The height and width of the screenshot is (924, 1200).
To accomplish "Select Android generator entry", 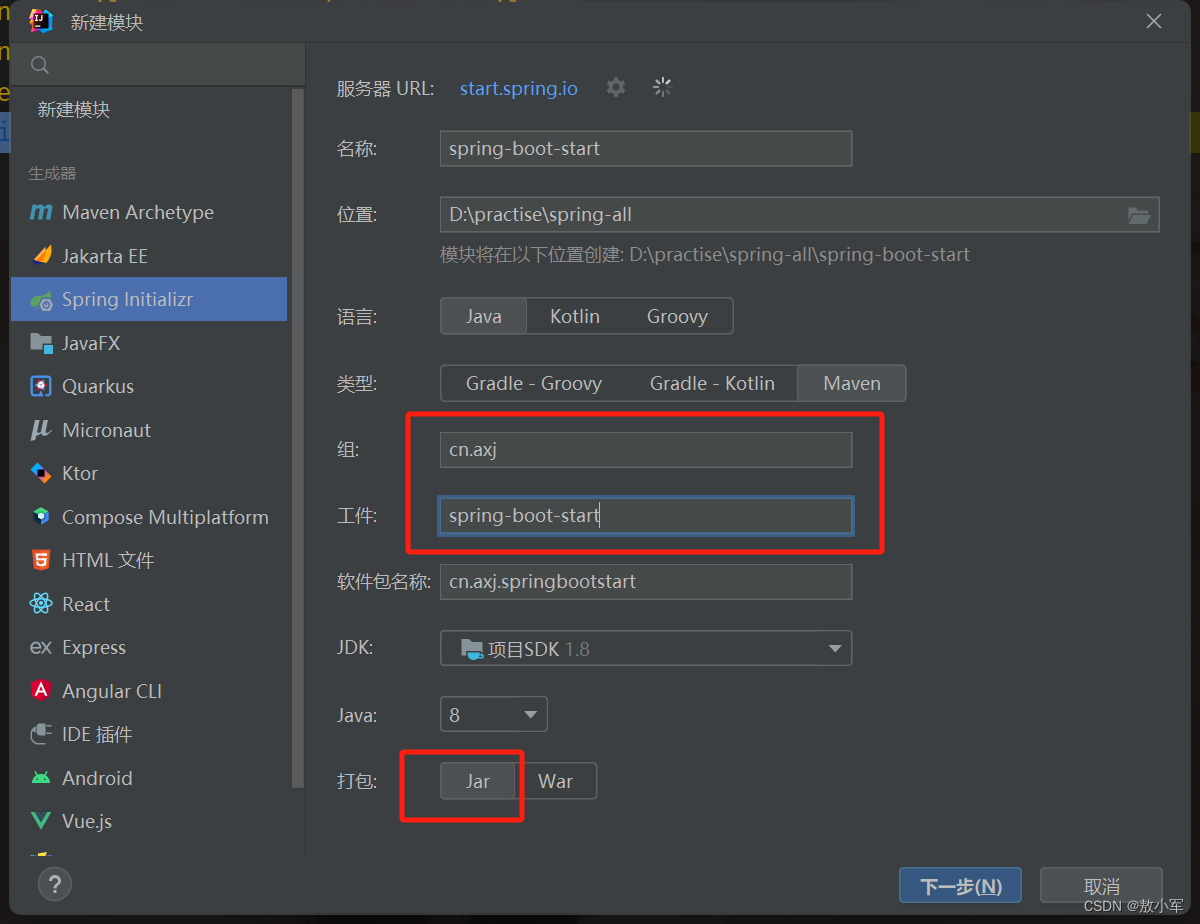I will click(x=149, y=778).
